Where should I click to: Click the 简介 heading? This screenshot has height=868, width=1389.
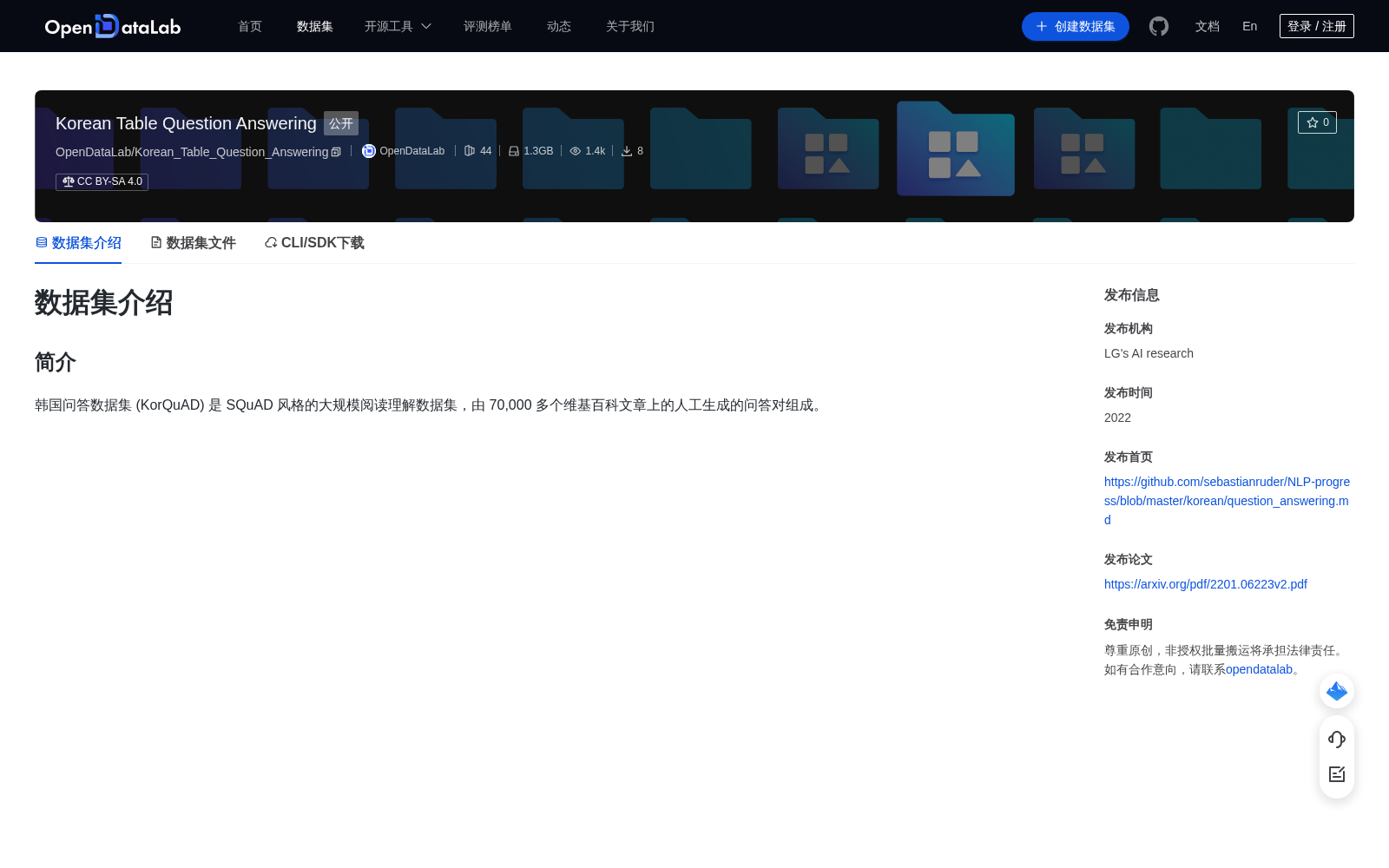pos(56,362)
